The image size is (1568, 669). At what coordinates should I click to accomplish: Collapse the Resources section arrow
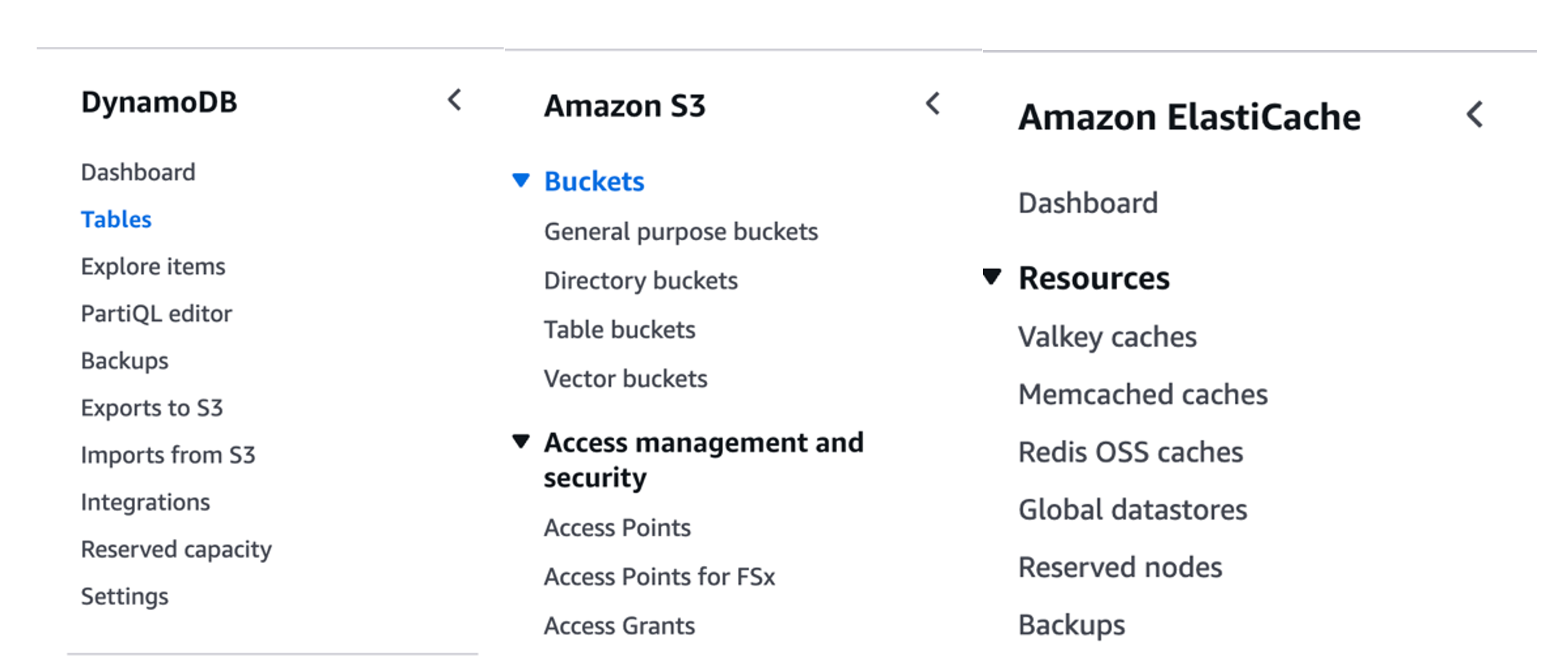(992, 277)
